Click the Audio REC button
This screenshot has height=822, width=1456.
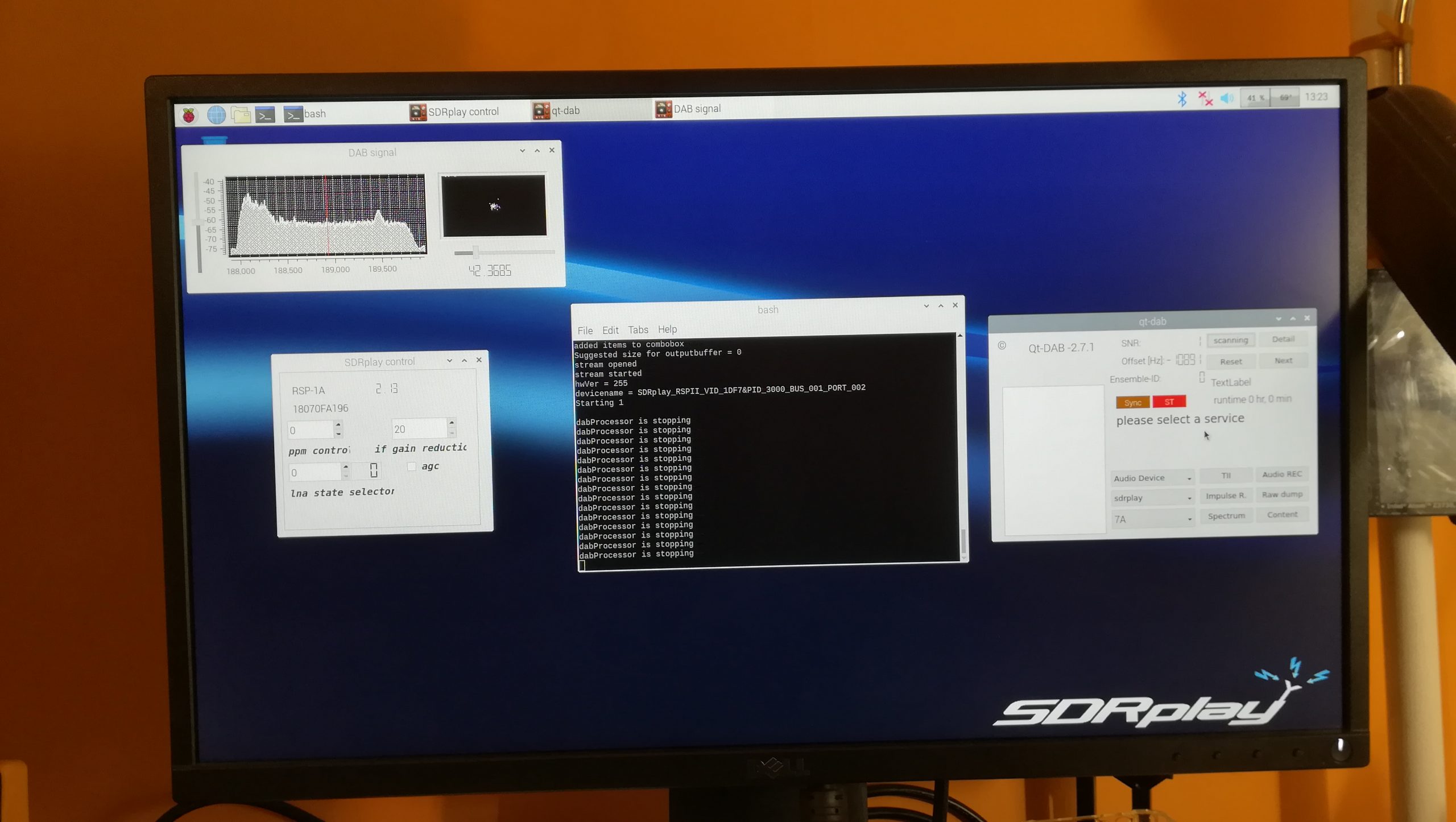pyautogui.click(x=1282, y=474)
